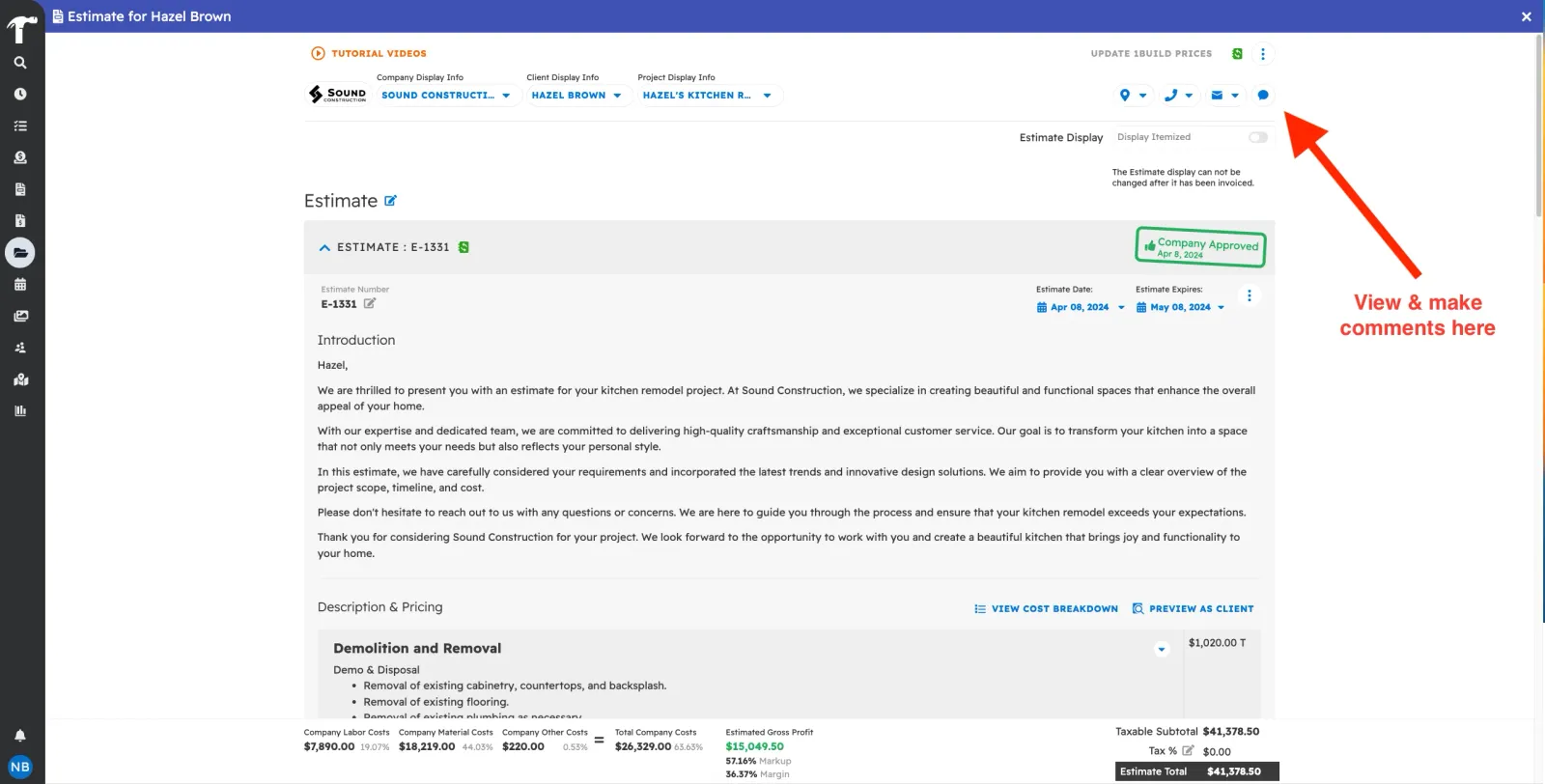Click the Demolition and Removal heading
The height and width of the screenshot is (784, 1545).
[417, 649]
